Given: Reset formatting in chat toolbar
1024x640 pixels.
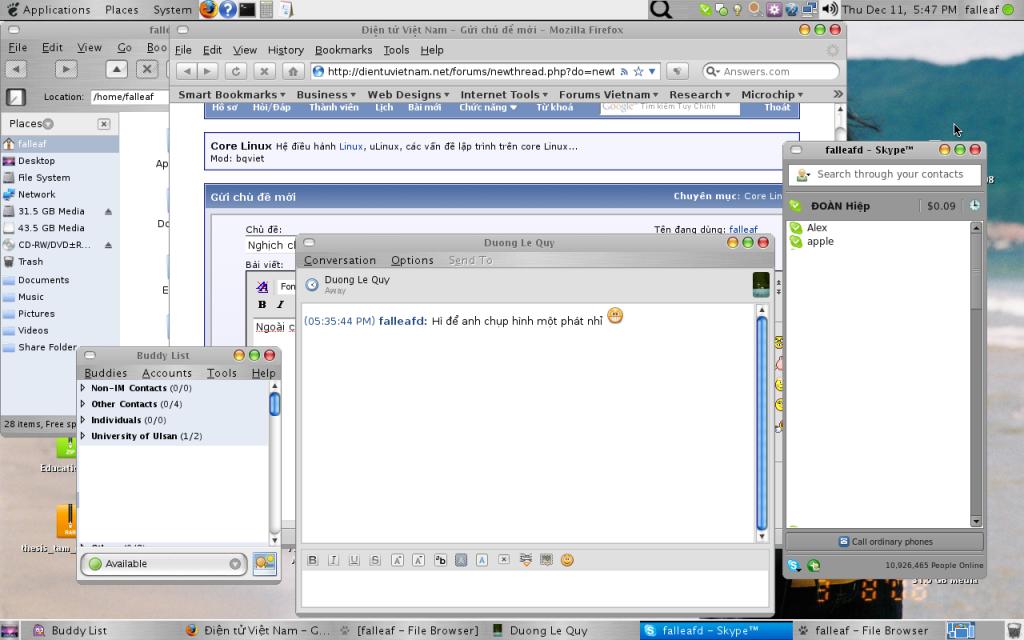Looking at the screenshot, I should pyautogui.click(x=504, y=560).
